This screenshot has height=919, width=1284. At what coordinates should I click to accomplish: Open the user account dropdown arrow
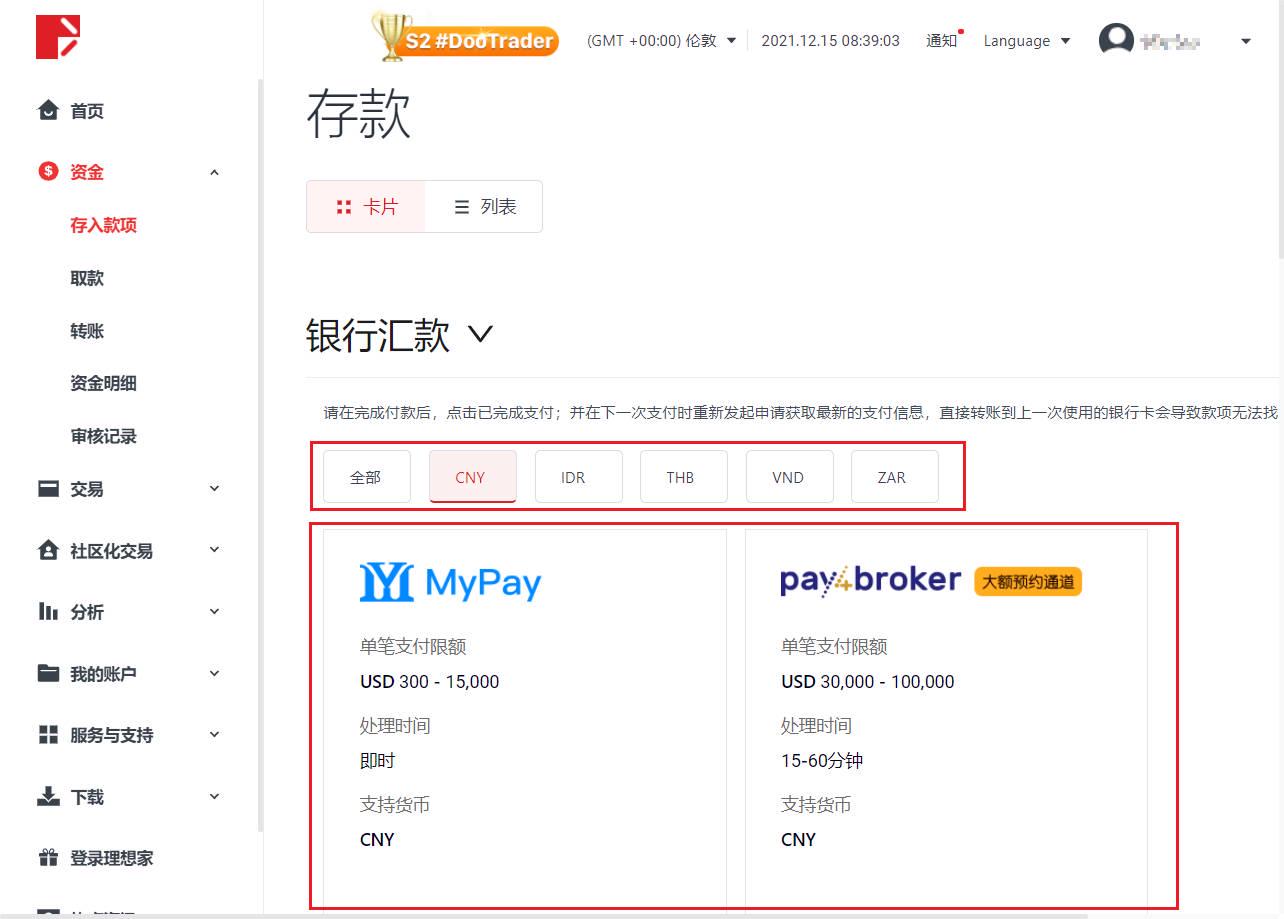pos(1245,41)
